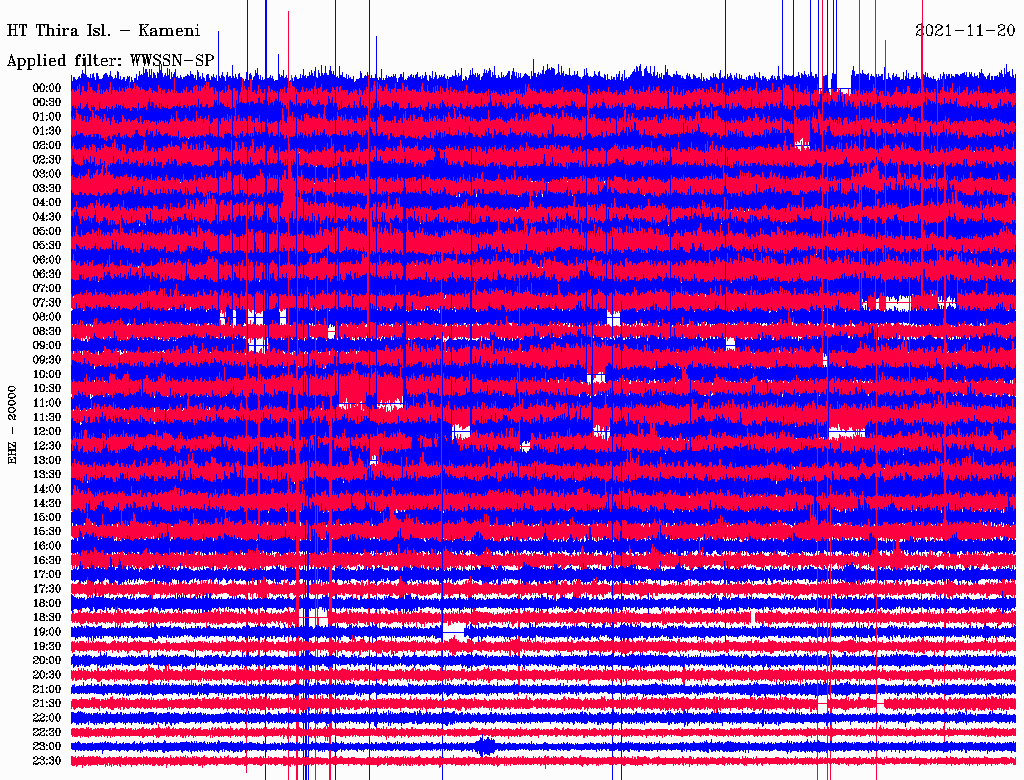Select the 04:00 time label

tap(46, 203)
